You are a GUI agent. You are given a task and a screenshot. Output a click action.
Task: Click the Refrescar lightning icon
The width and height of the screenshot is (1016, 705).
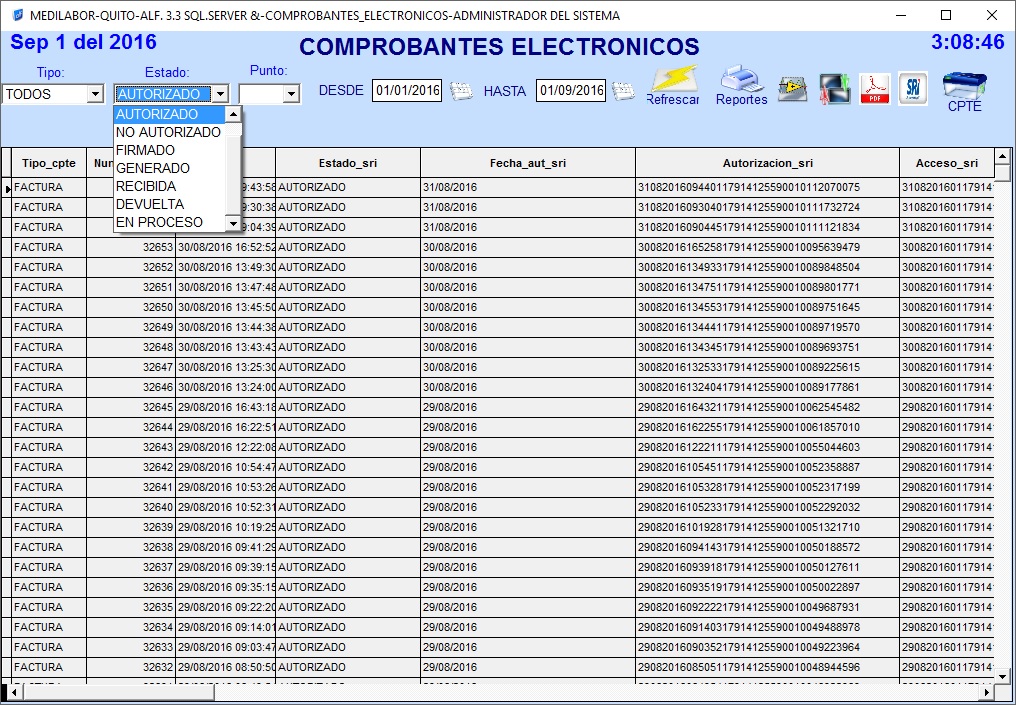tap(673, 80)
